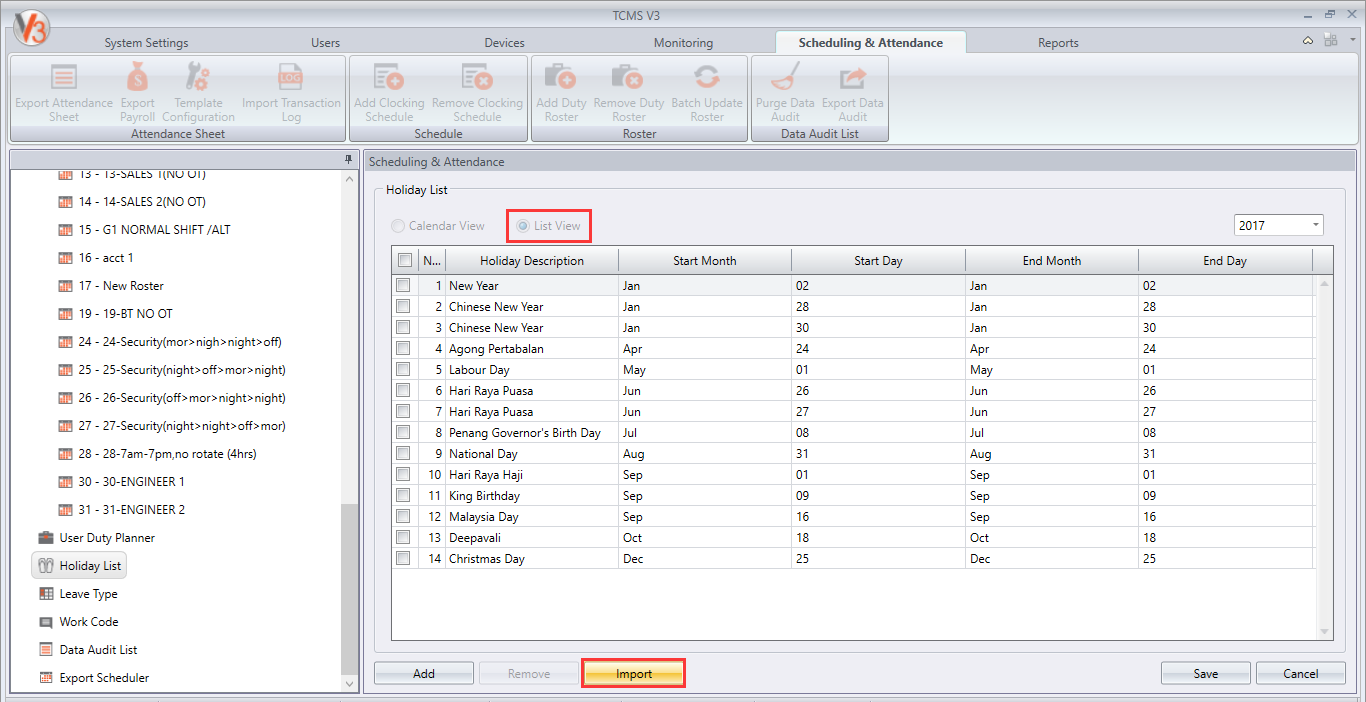Screen dimensions: 1366x702
Task: Select the Scheduling & Attendance tab
Action: [x=870, y=43]
